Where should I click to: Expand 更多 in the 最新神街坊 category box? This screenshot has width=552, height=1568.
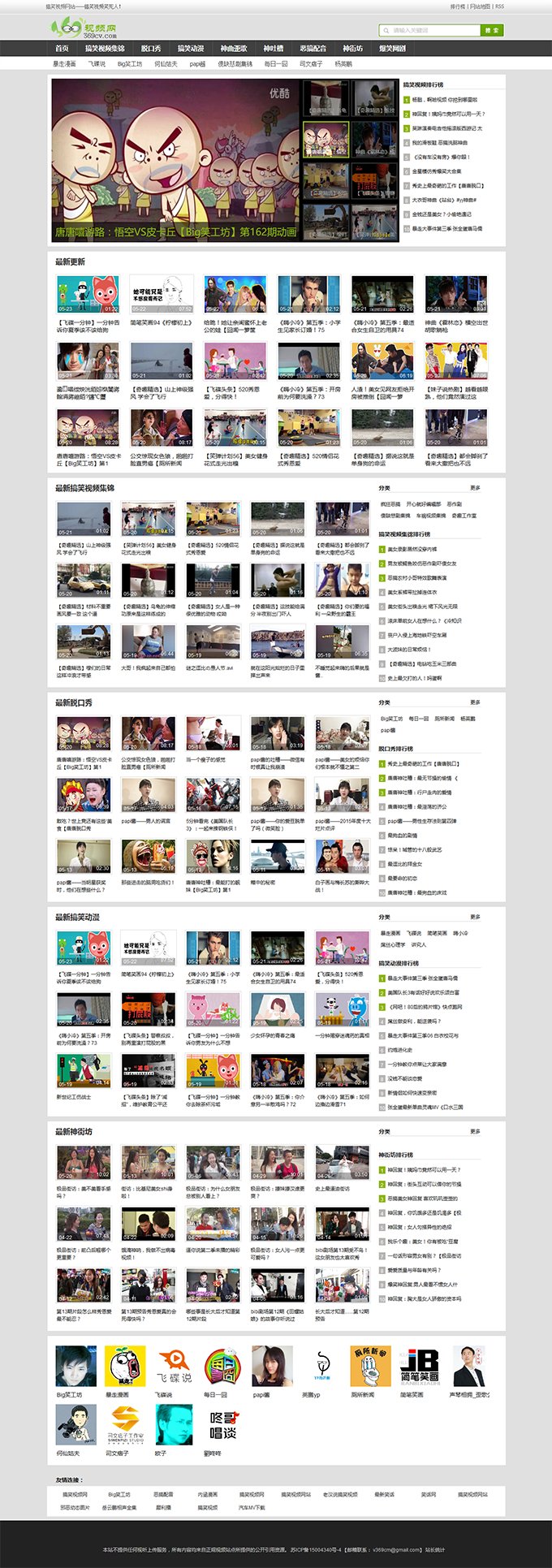coord(475,1131)
